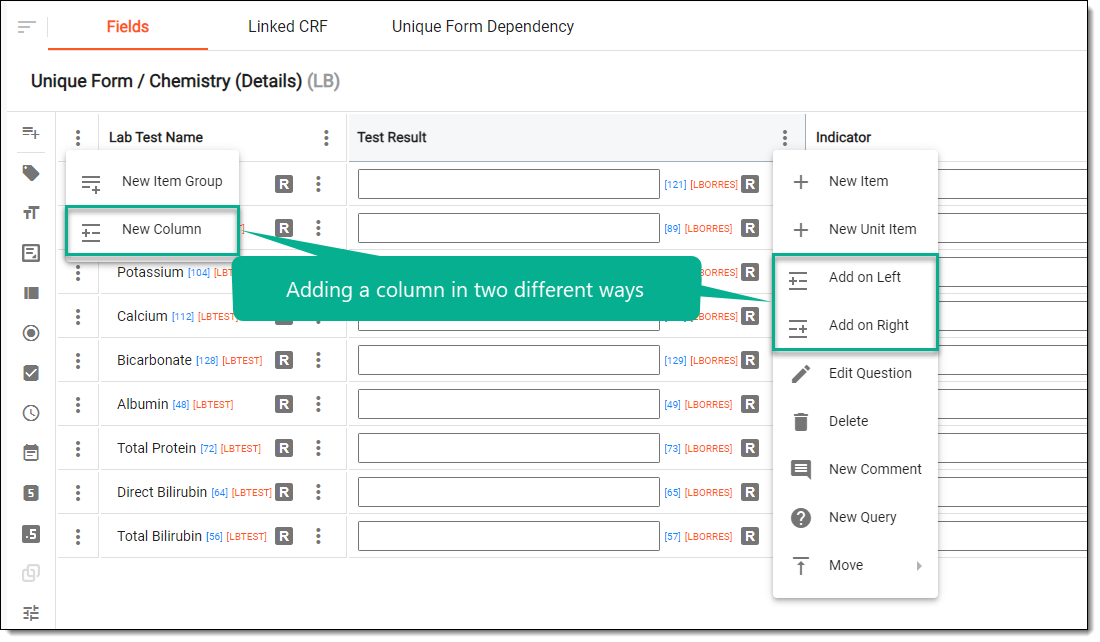The height and width of the screenshot is (642, 1100).
Task: Choose New Column from menu
Action: point(152,229)
